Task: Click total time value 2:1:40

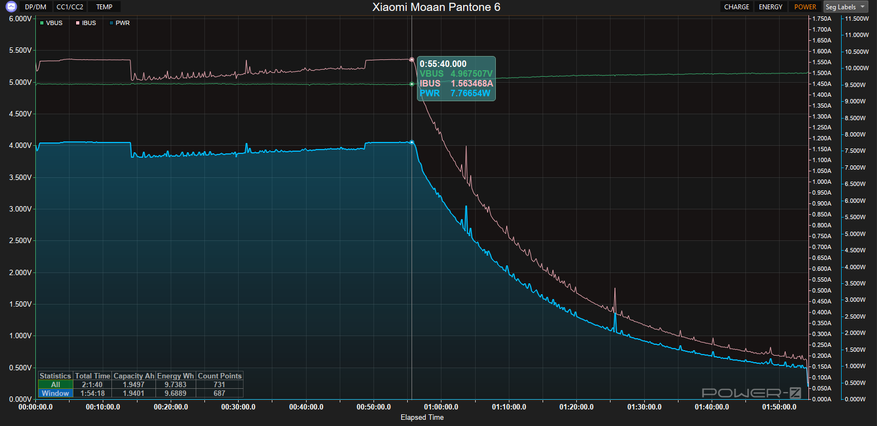Action: coord(92,385)
